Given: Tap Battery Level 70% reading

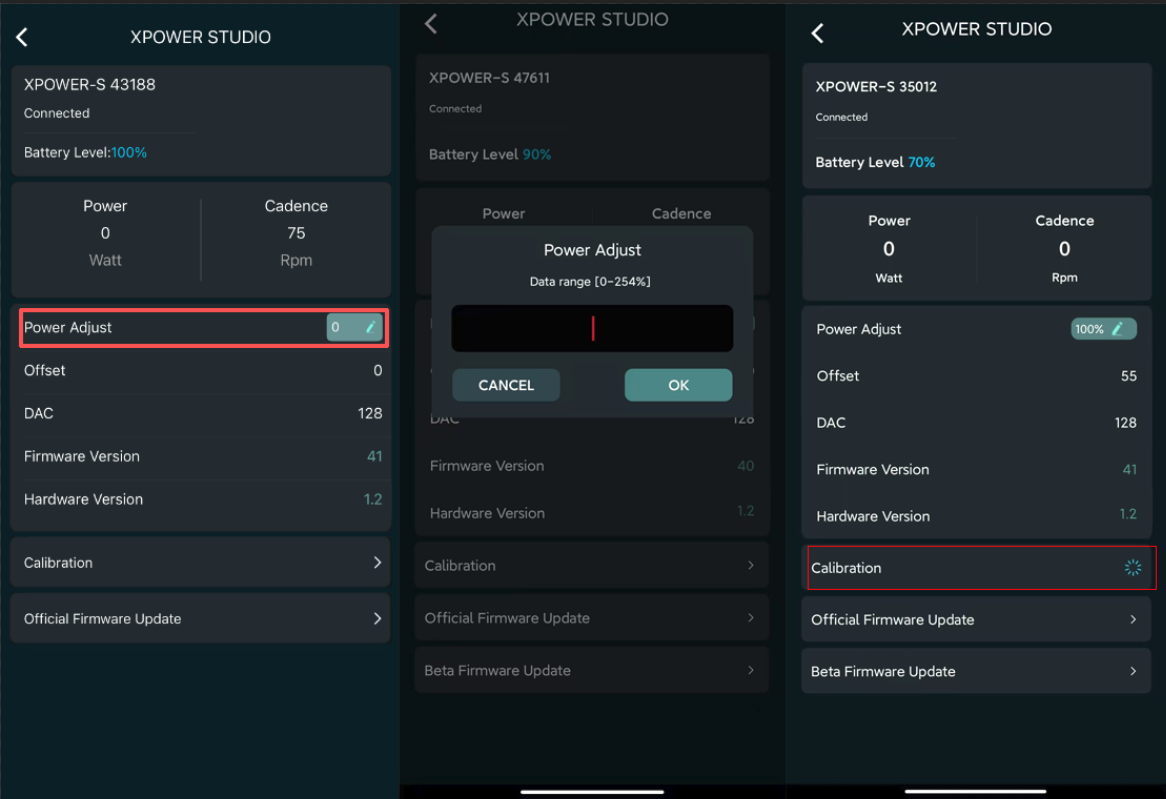Looking at the screenshot, I should tap(921, 162).
